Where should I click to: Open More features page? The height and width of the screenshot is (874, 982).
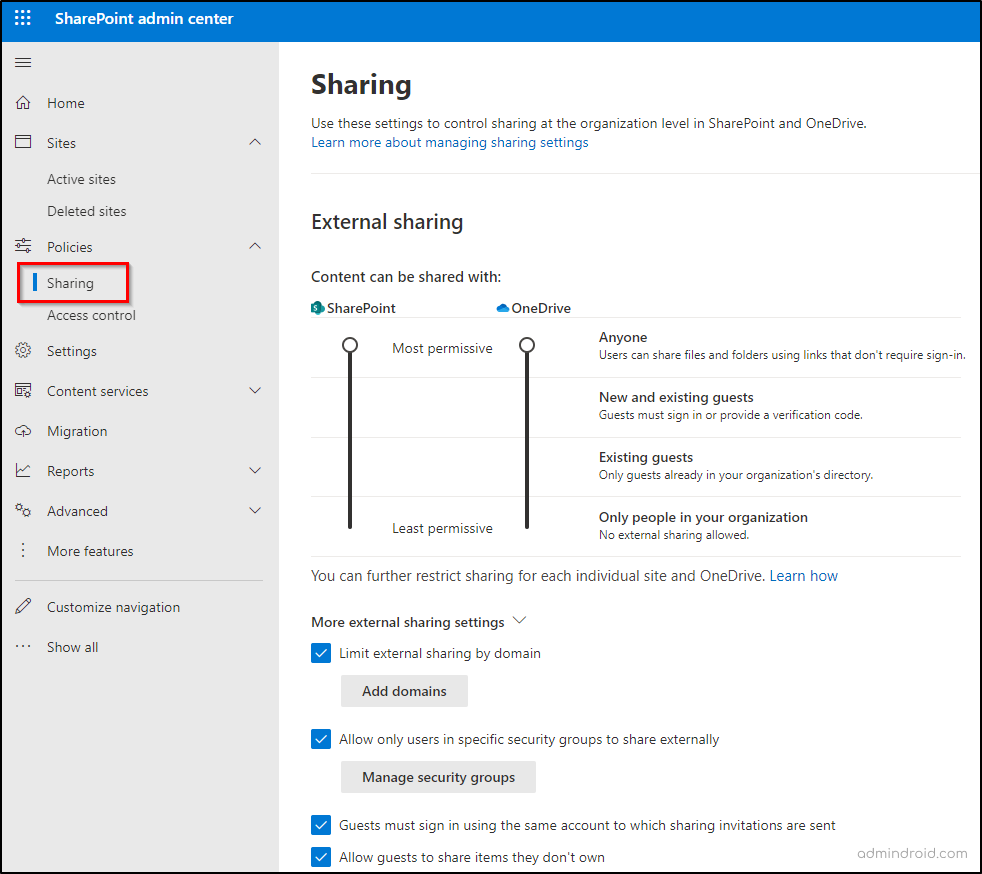(x=90, y=551)
